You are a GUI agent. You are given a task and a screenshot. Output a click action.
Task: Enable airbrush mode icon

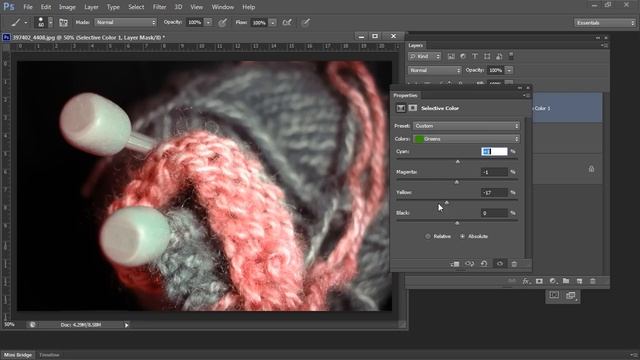(x=287, y=22)
